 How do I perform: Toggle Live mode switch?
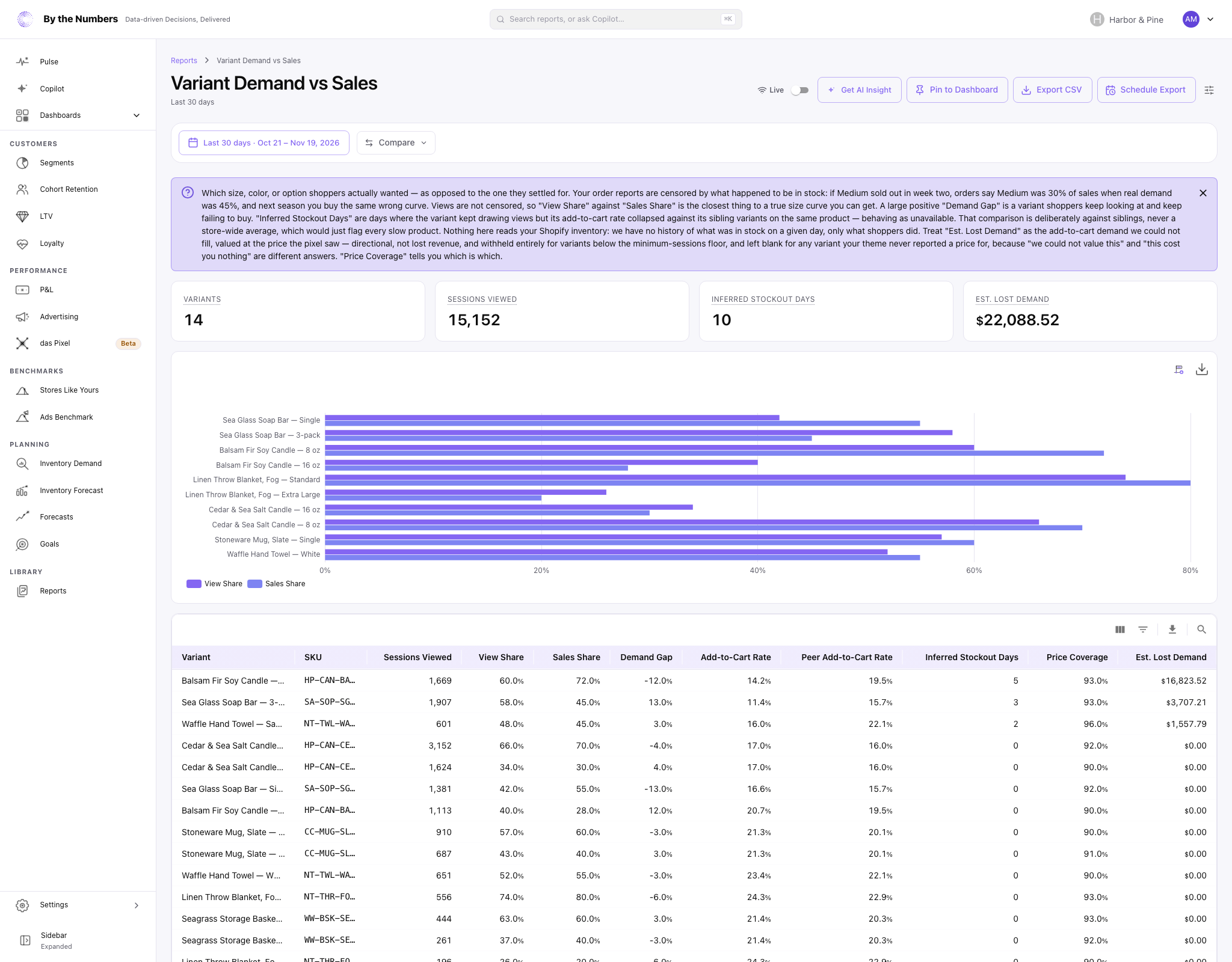coord(799,90)
